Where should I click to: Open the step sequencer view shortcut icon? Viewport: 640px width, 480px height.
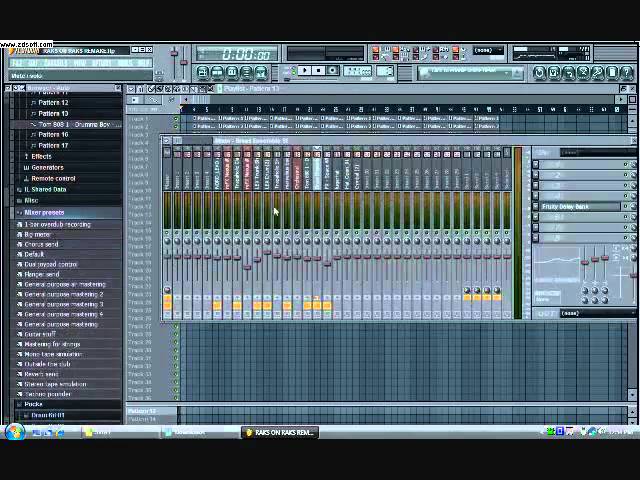pyautogui.click(x=217, y=73)
